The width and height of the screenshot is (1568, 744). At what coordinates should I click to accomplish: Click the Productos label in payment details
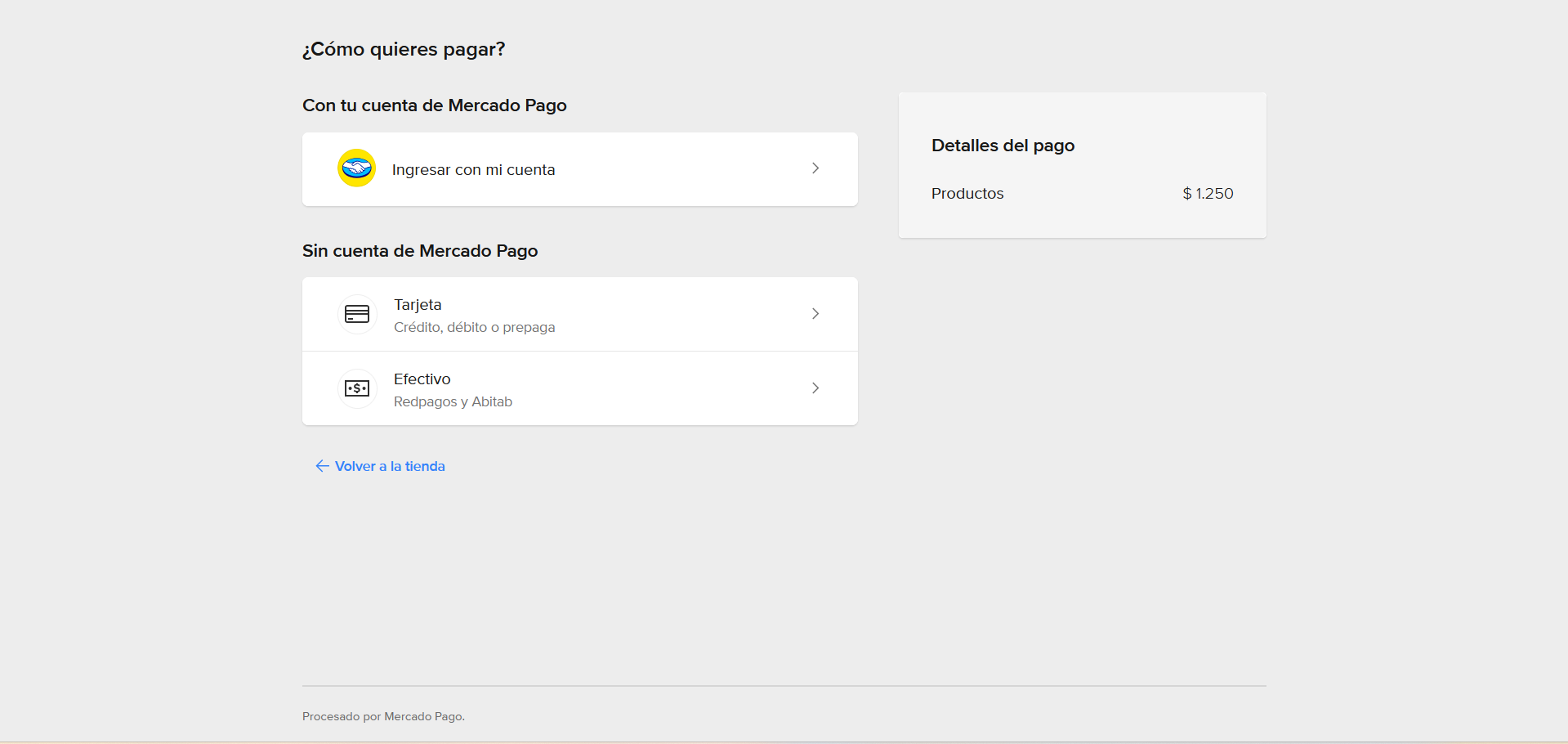pyautogui.click(x=967, y=194)
